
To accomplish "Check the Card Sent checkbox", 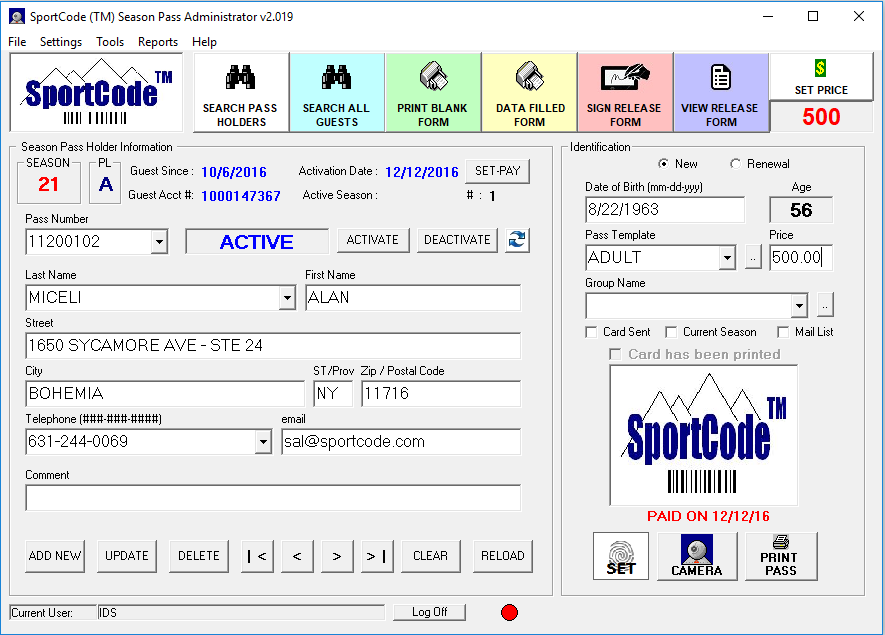I will pyautogui.click(x=591, y=332).
